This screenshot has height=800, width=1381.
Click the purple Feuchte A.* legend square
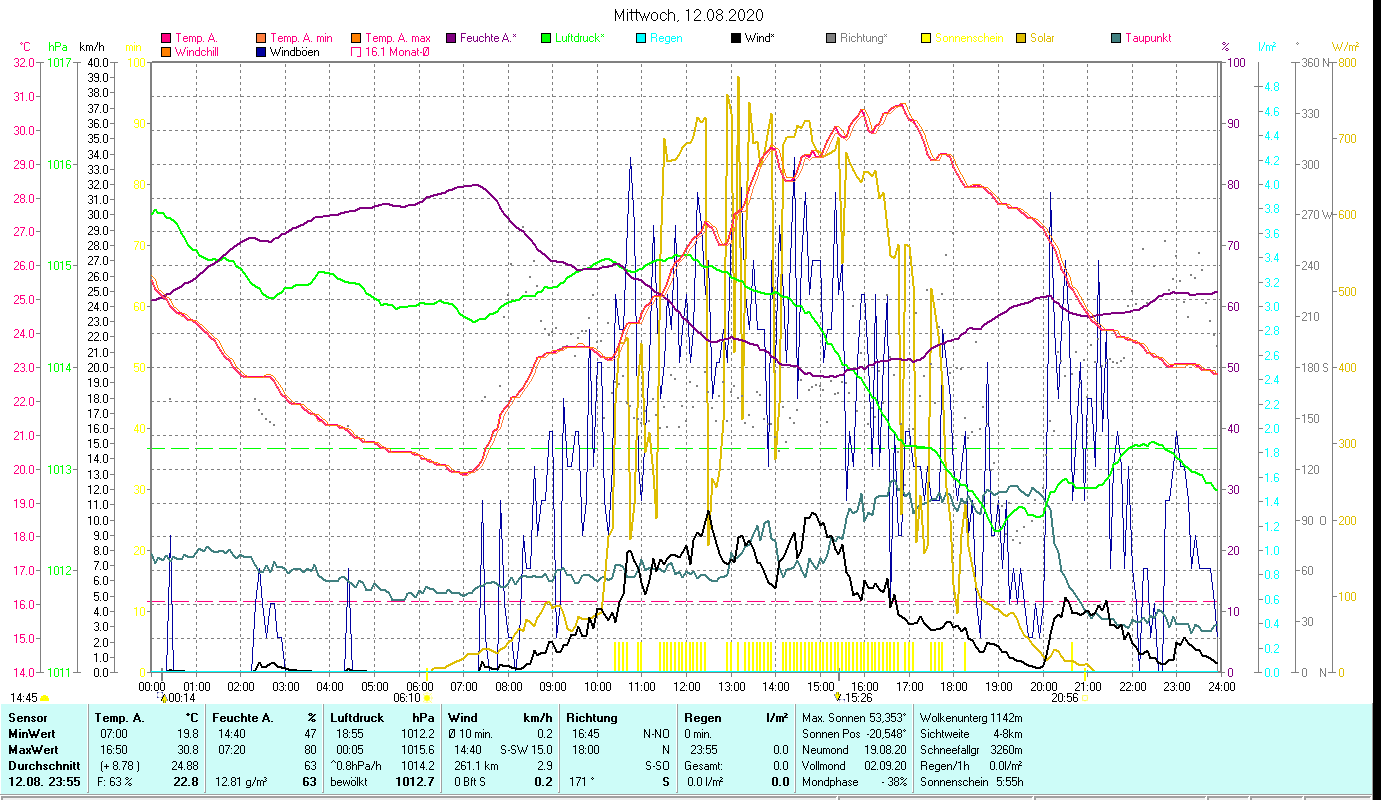point(450,38)
